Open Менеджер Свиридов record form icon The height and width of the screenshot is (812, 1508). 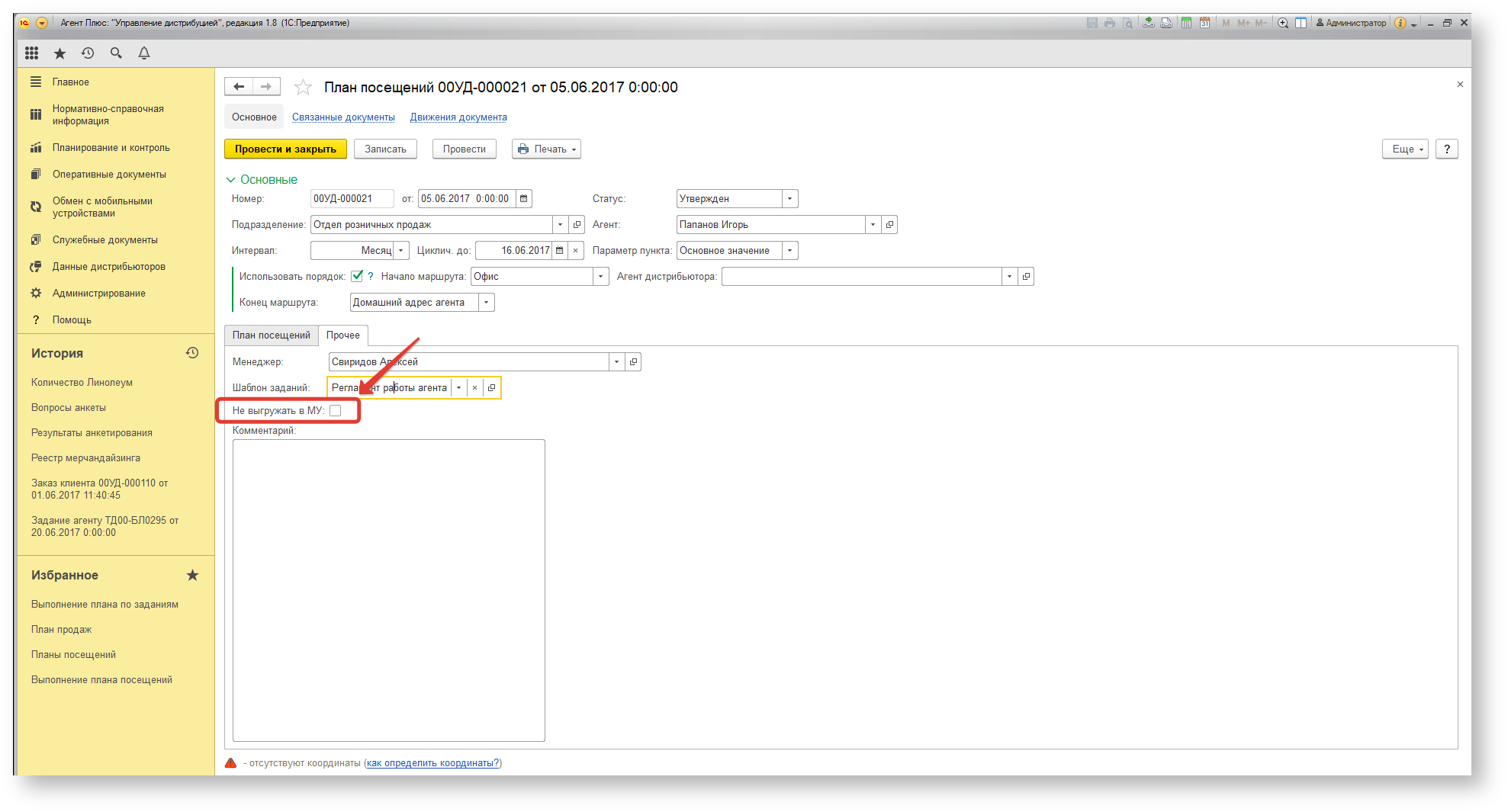click(633, 362)
